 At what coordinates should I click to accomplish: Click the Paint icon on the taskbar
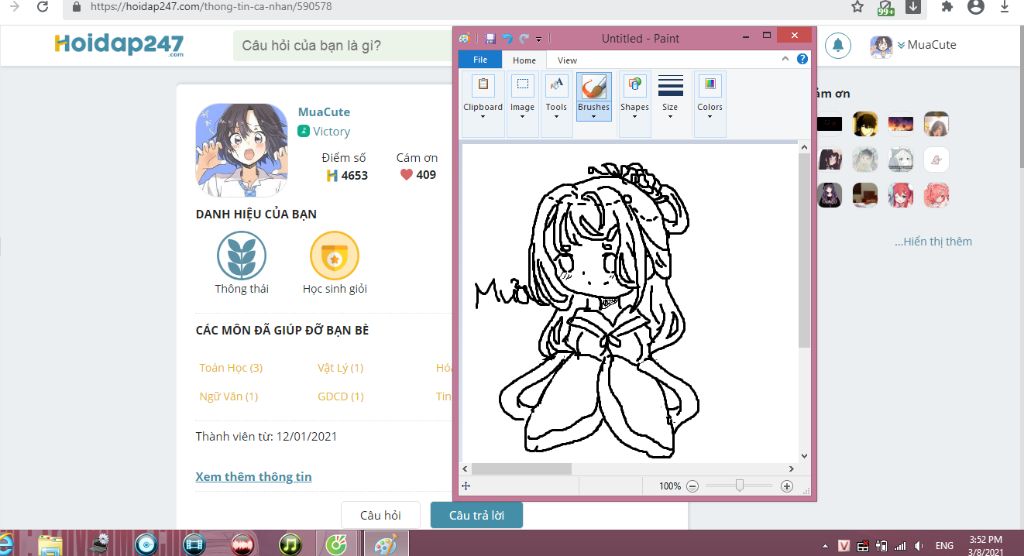[x=385, y=544]
